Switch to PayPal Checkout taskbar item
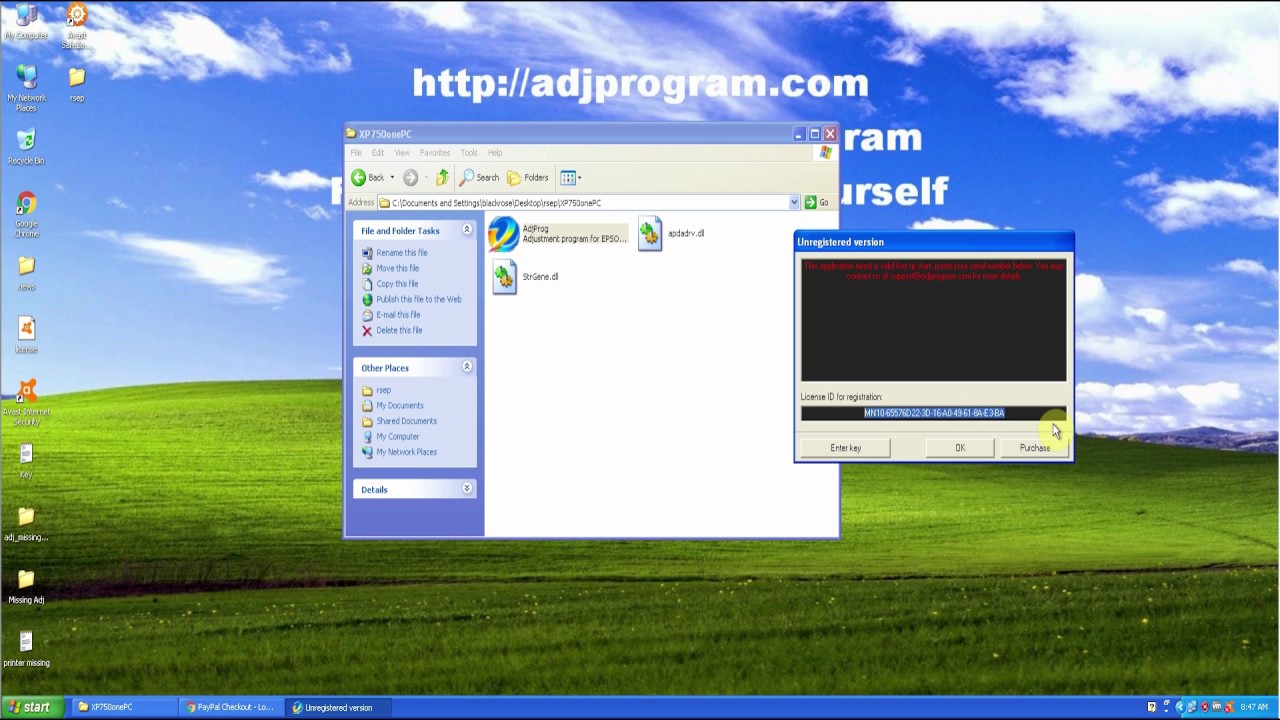 pos(232,707)
